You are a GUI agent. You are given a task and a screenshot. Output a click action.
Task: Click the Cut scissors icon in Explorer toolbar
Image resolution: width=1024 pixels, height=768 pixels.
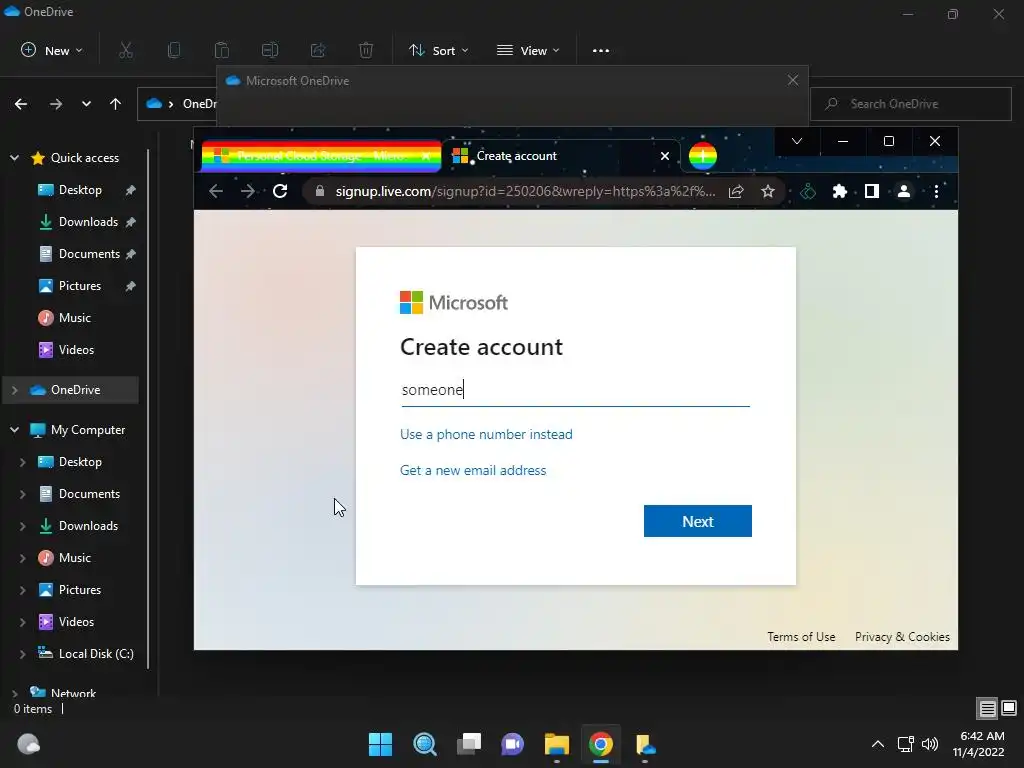pos(126,50)
